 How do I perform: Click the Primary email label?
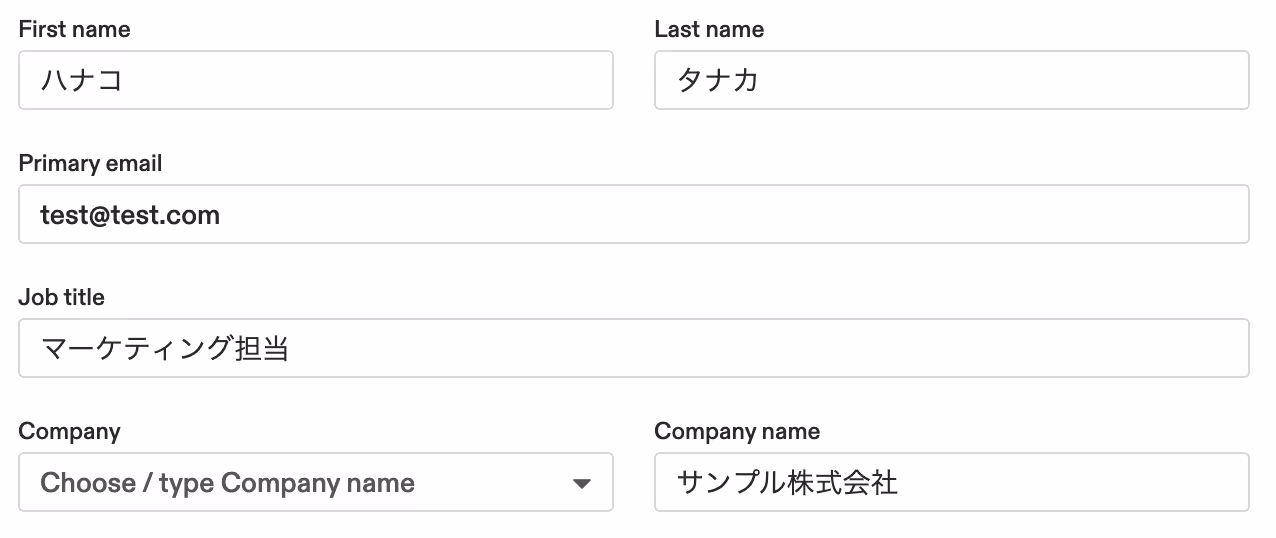tap(90, 163)
